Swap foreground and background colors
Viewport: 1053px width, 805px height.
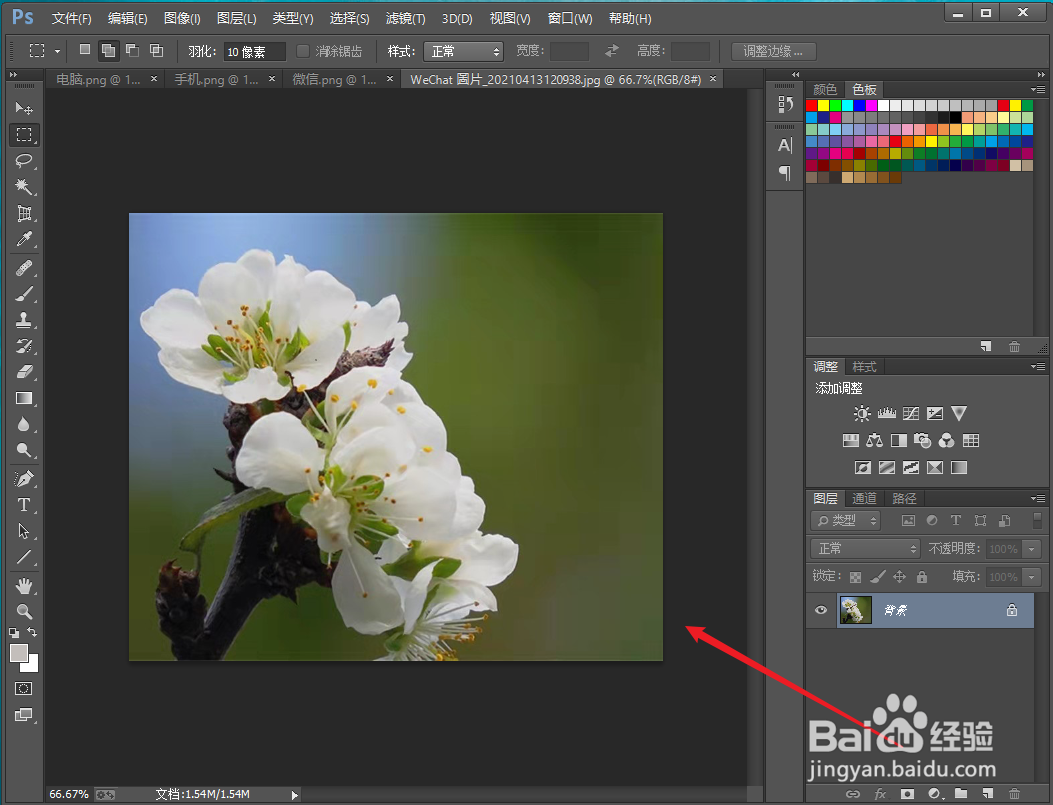[x=32, y=632]
